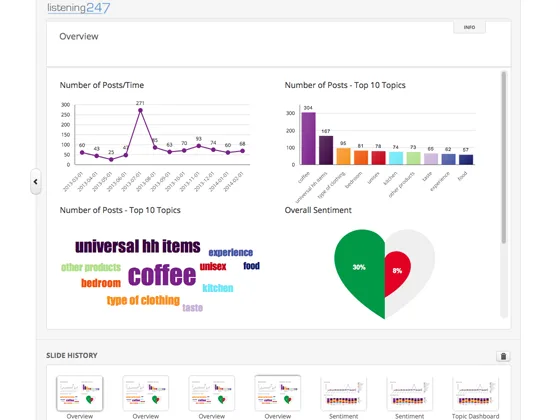Select the fourth Overview slide thumbnail
The height and width of the screenshot is (420, 560).
278,393
